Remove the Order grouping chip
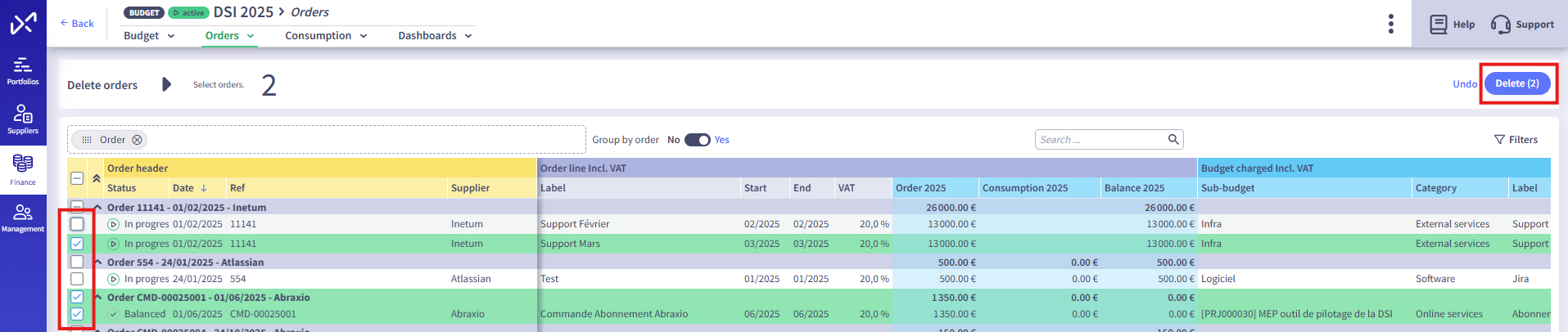1568x332 pixels. pyautogui.click(x=137, y=140)
